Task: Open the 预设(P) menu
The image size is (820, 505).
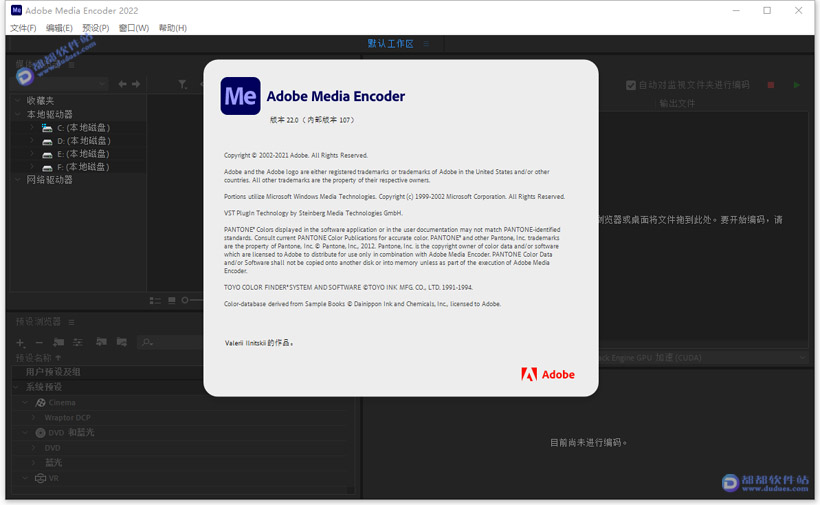Action: coord(96,28)
